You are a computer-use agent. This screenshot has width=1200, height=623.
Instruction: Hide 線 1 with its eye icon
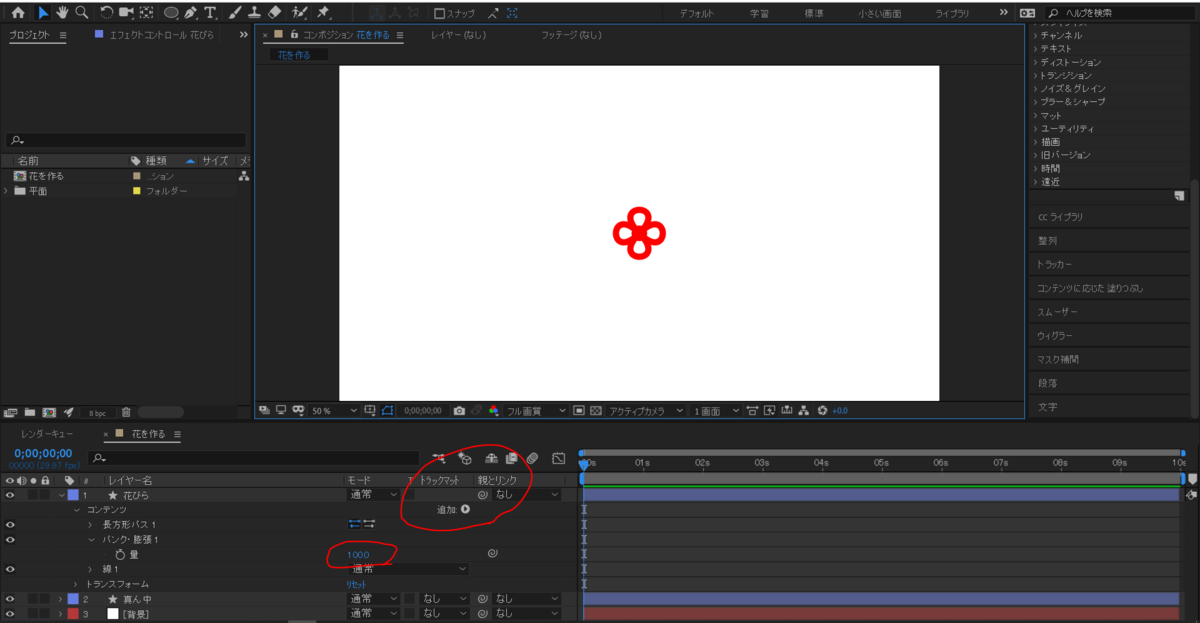pos(10,569)
